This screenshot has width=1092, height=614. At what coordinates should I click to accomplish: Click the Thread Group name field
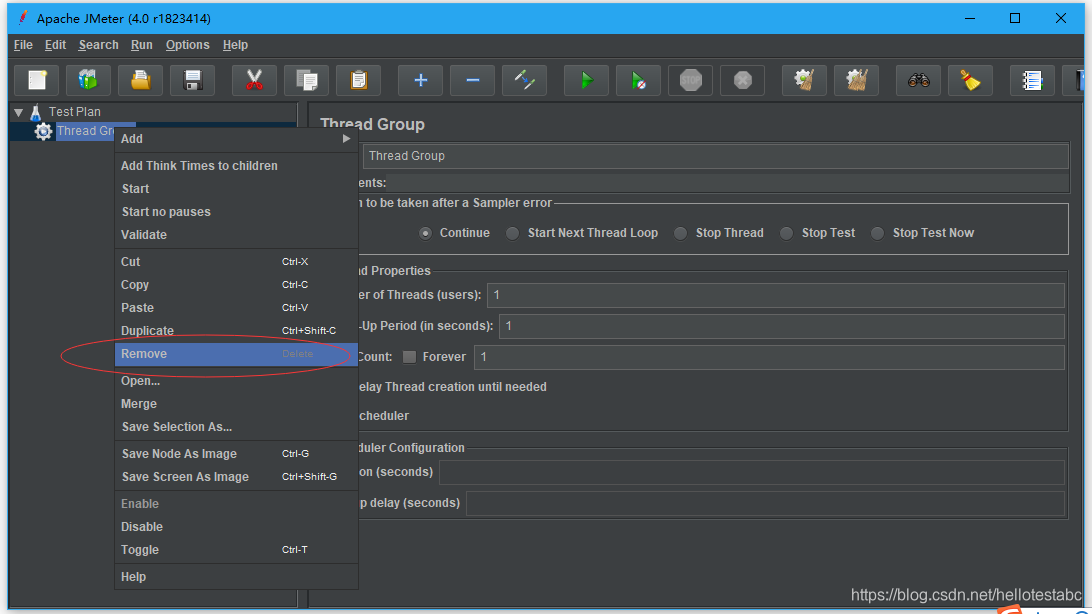point(715,156)
